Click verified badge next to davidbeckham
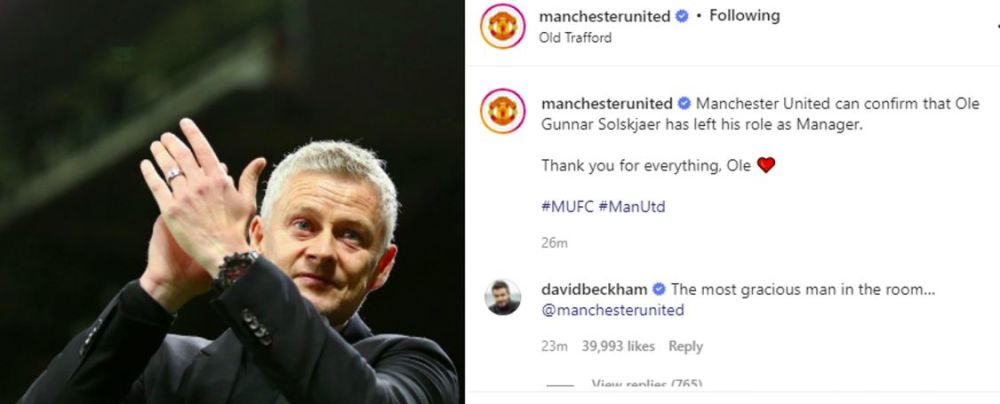This screenshot has height=404, width=1000. (659, 290)
